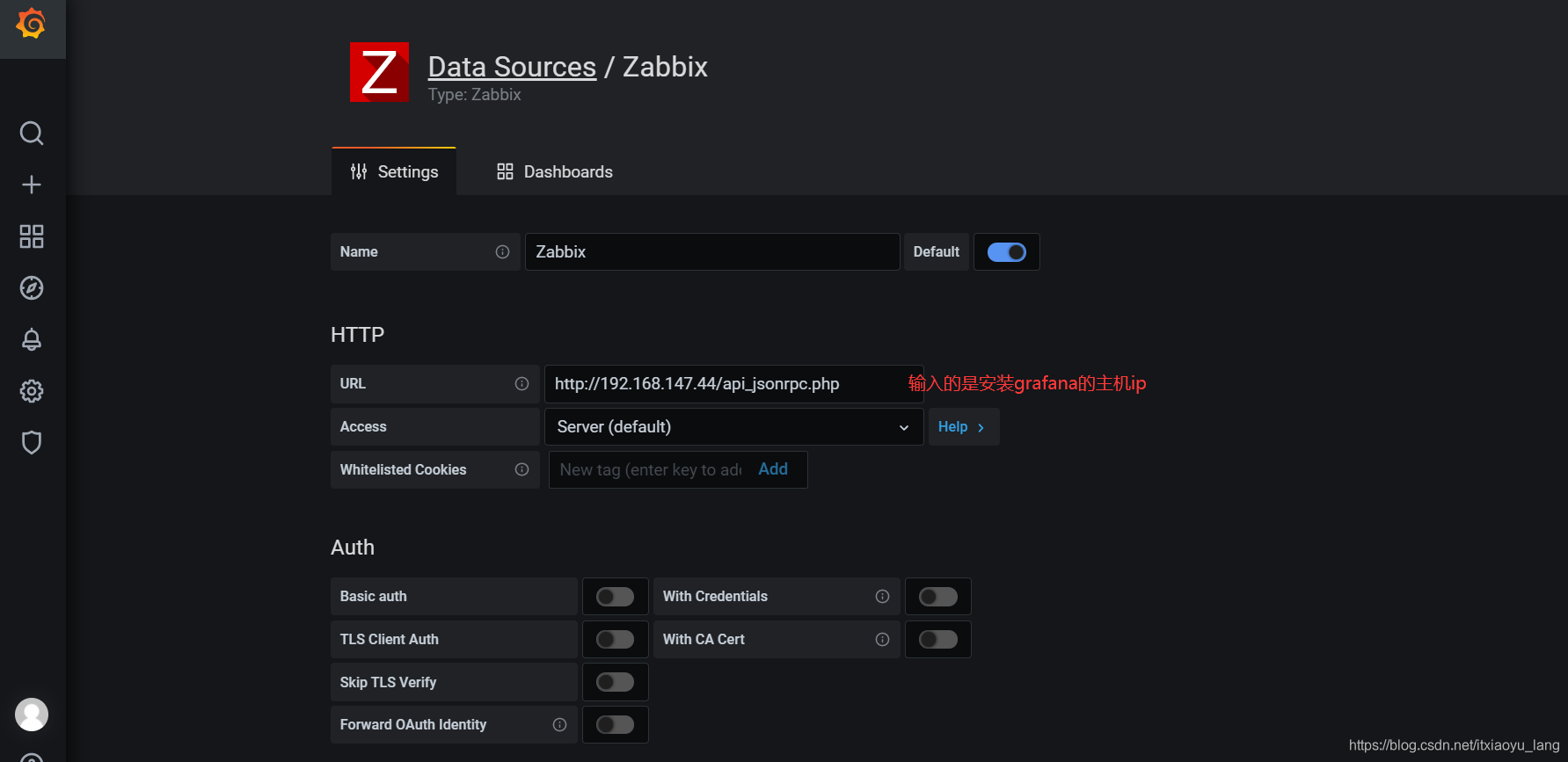Enable the With CA Cert switch

(938, 640)
